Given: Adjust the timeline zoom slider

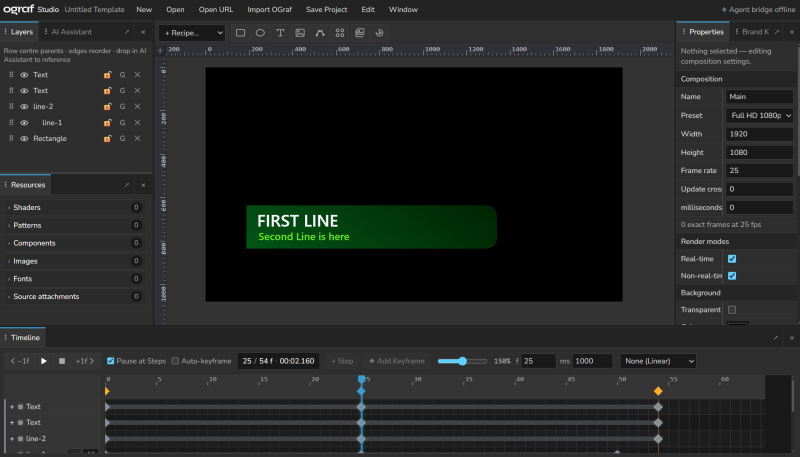Looking at the screenshot, I should [x=462, y=361].
